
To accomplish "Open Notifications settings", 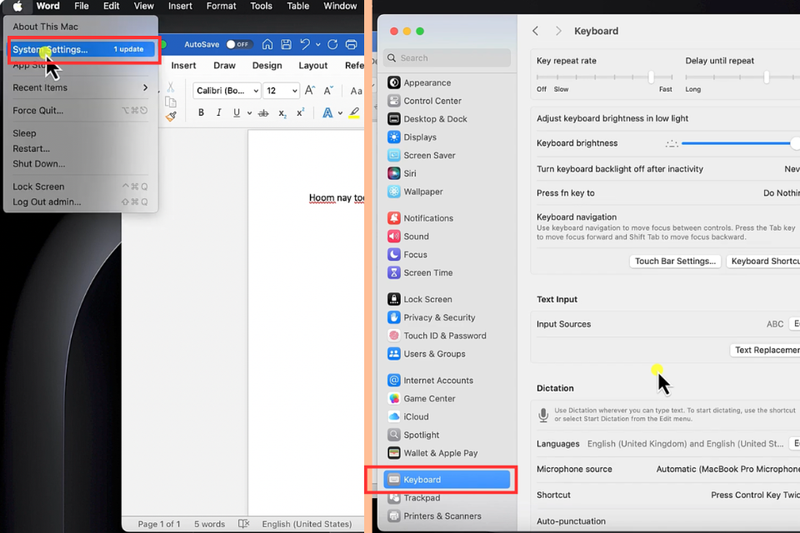I will click(x=428, y=218).
